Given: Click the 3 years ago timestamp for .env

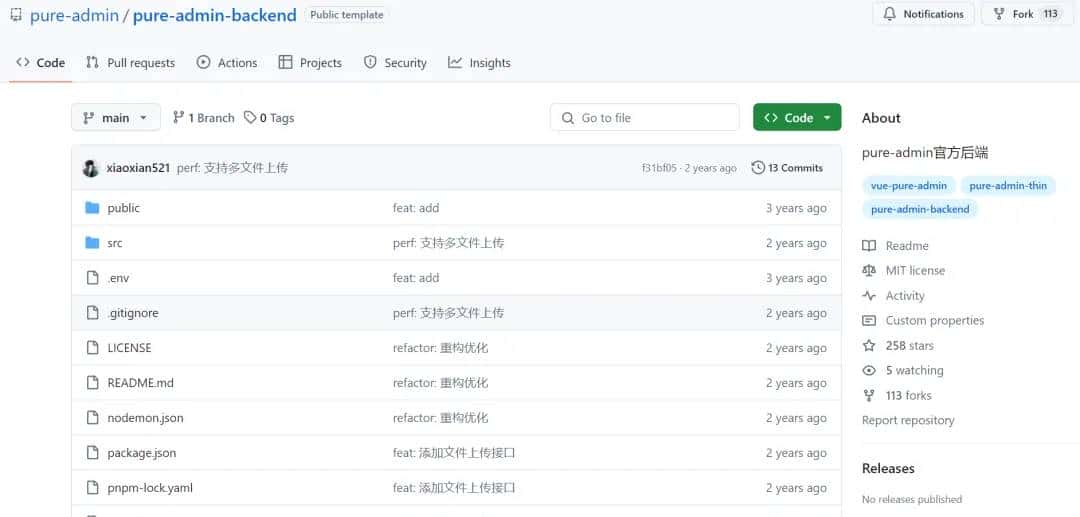Looking at the screenshot, I should 796,278.
